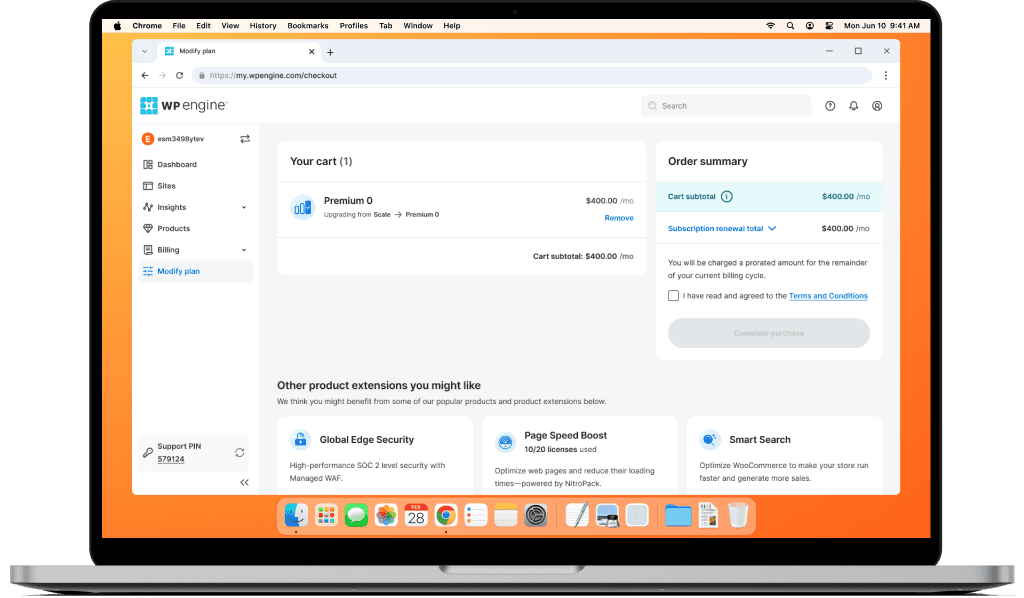Expand the Insights sidebar section
This screenshot has width=1024, height=598.
[244, 208]
